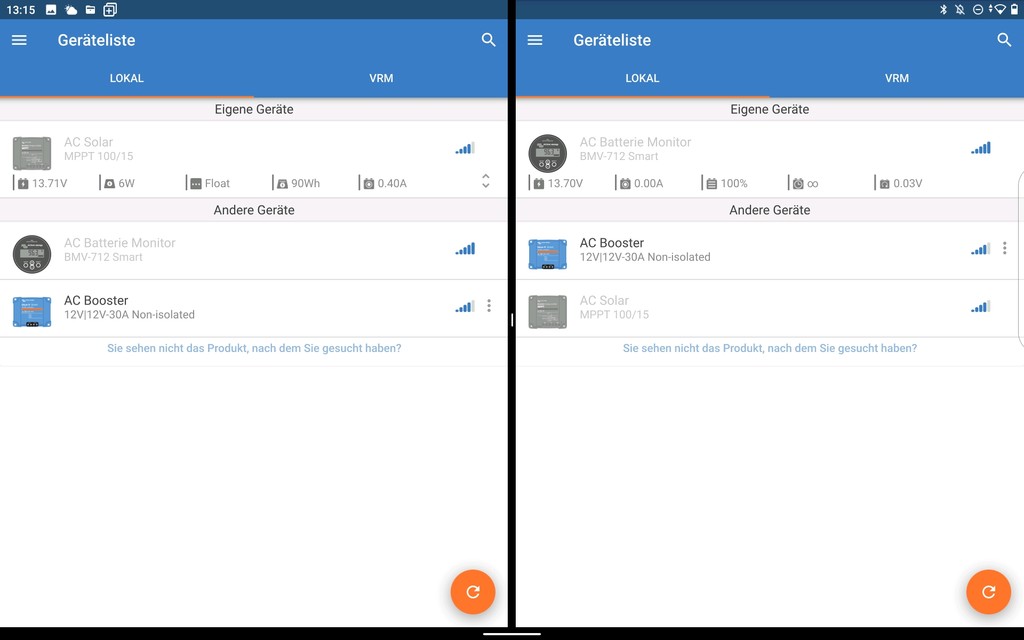Open AC Booster overflow menu in right window
This screenshot has height=640, width=1024.
(1004, 248)
